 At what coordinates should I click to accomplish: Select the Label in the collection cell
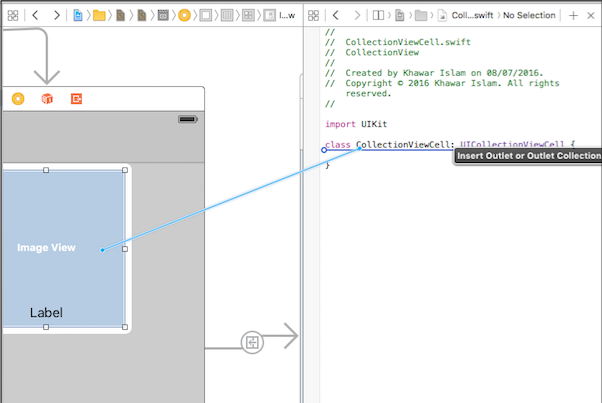click(x=46, y=313)
